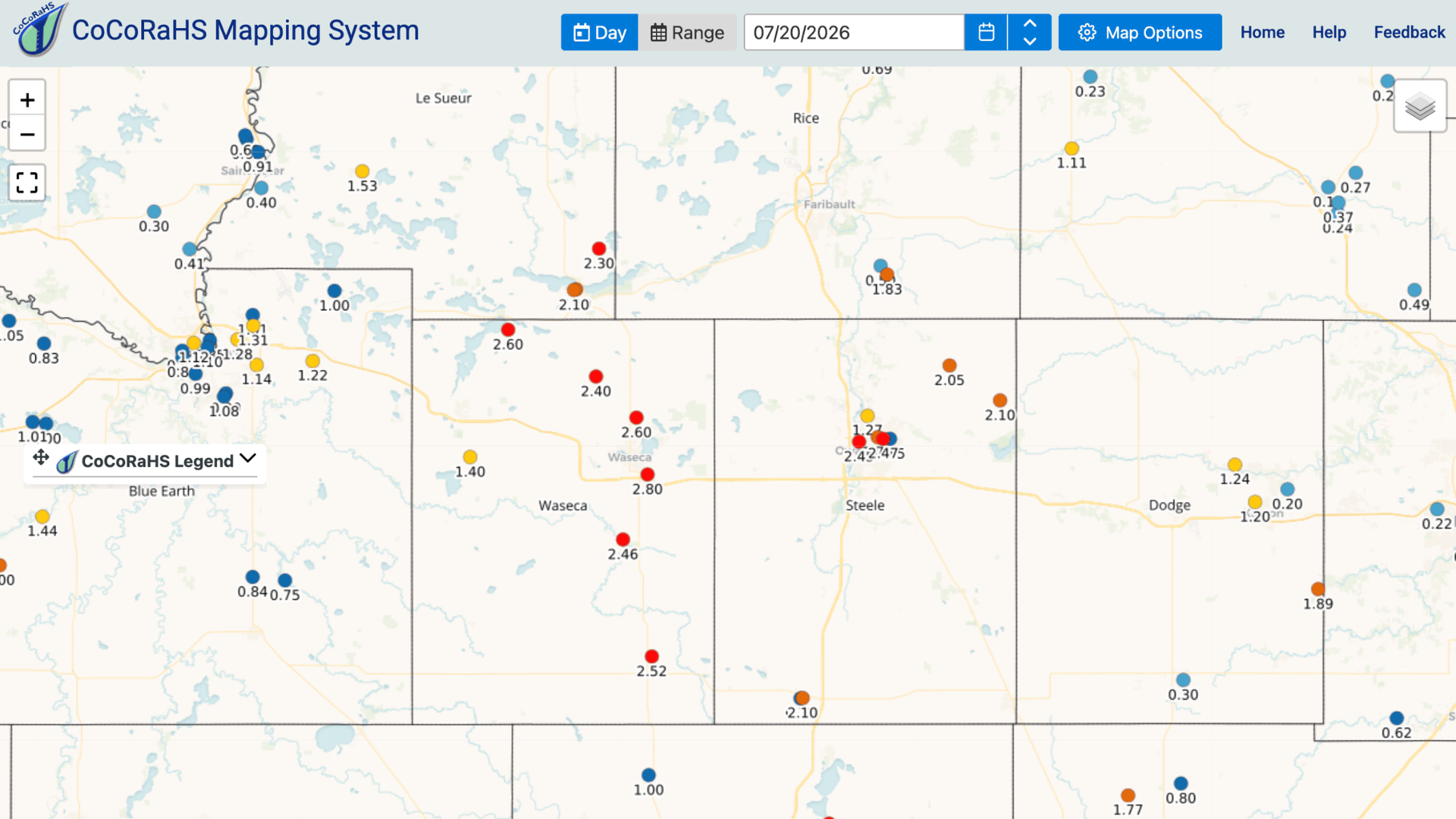Click the 2.80 red station marker
This screenshot has height=819, width=1456.
(648, 475)
